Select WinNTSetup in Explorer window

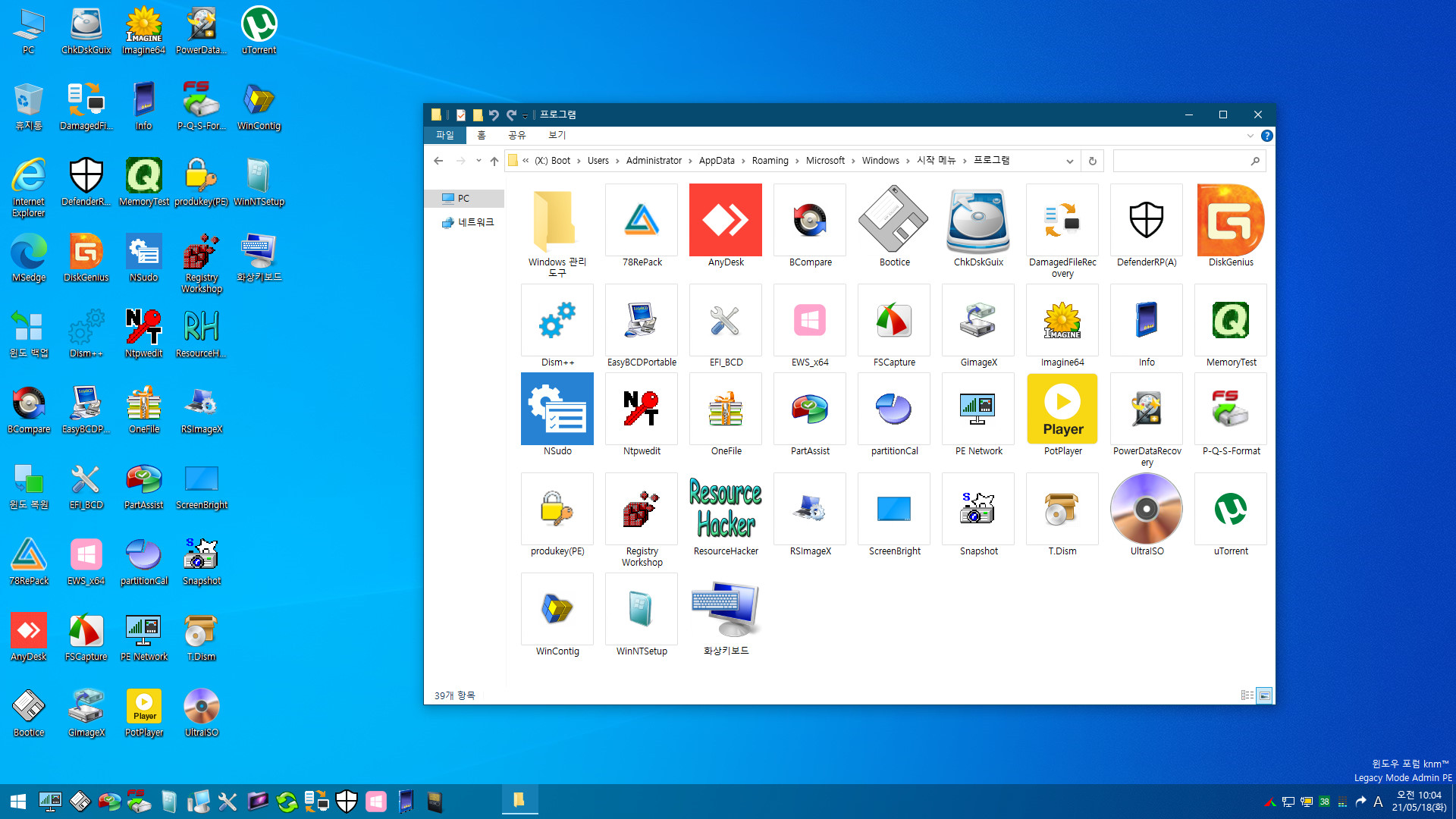[642, 615]
